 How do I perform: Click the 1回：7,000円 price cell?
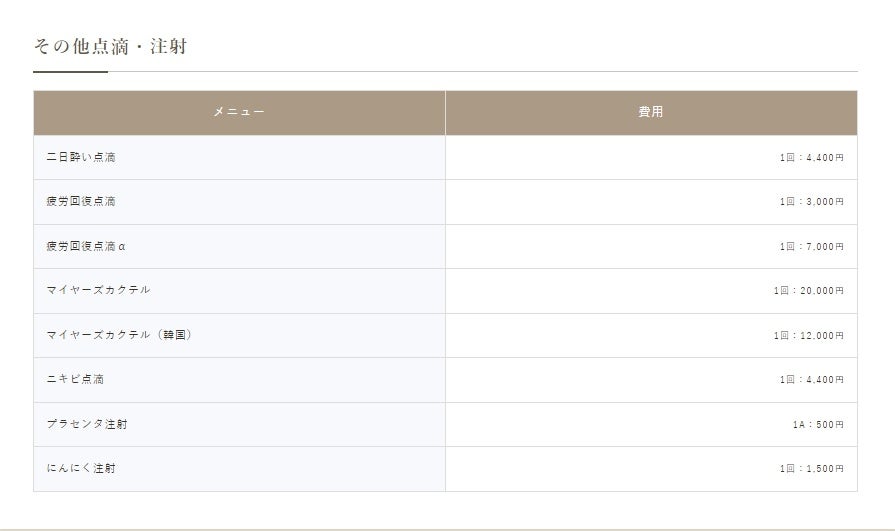point(812,247)
